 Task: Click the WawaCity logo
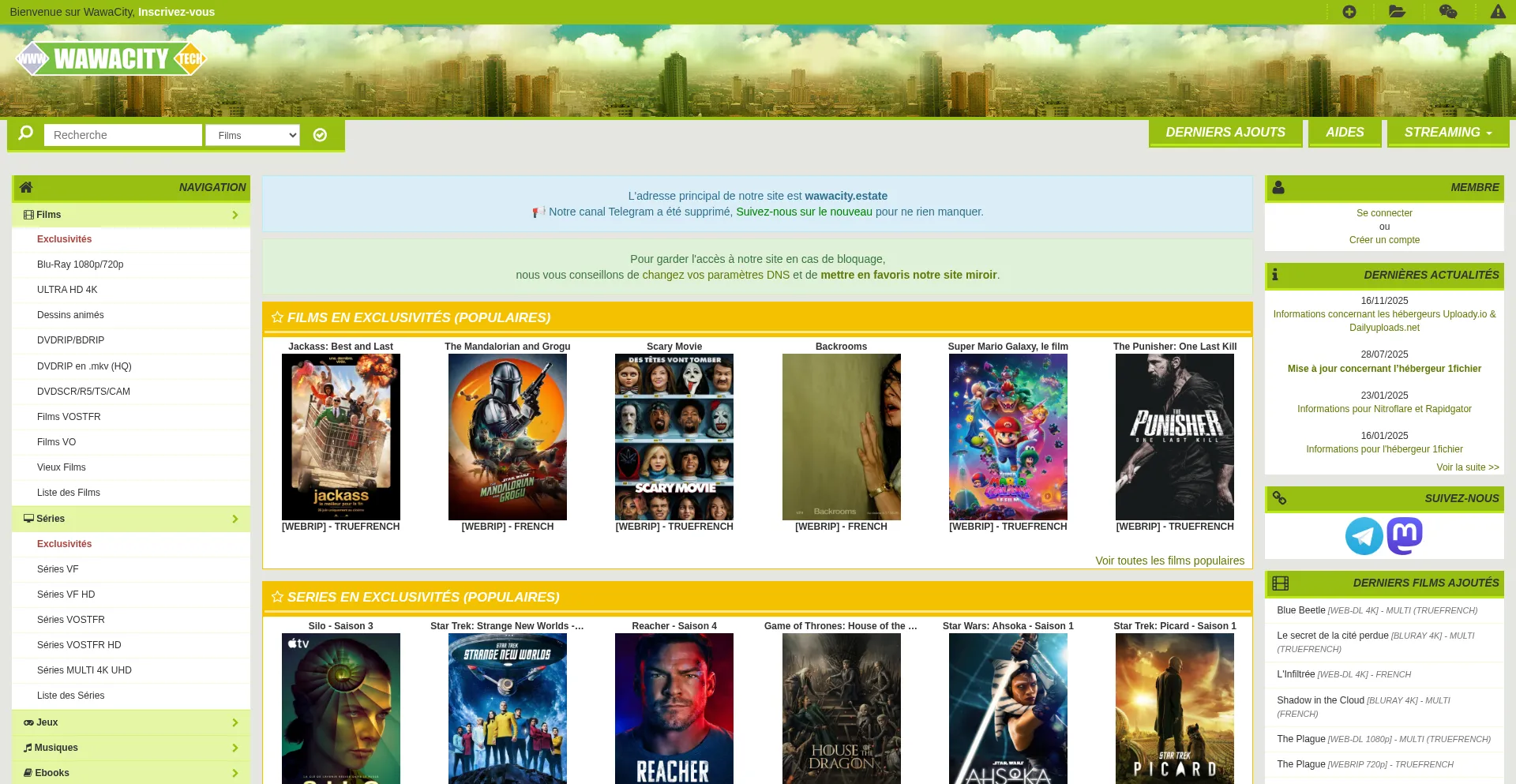pyautogui.click(x=111, y=58)
